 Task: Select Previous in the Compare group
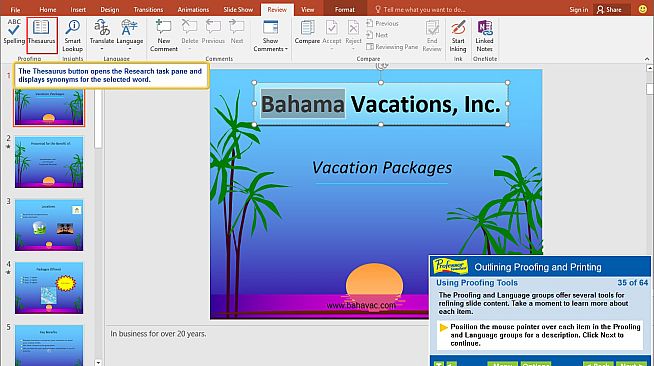click(382, 23)
